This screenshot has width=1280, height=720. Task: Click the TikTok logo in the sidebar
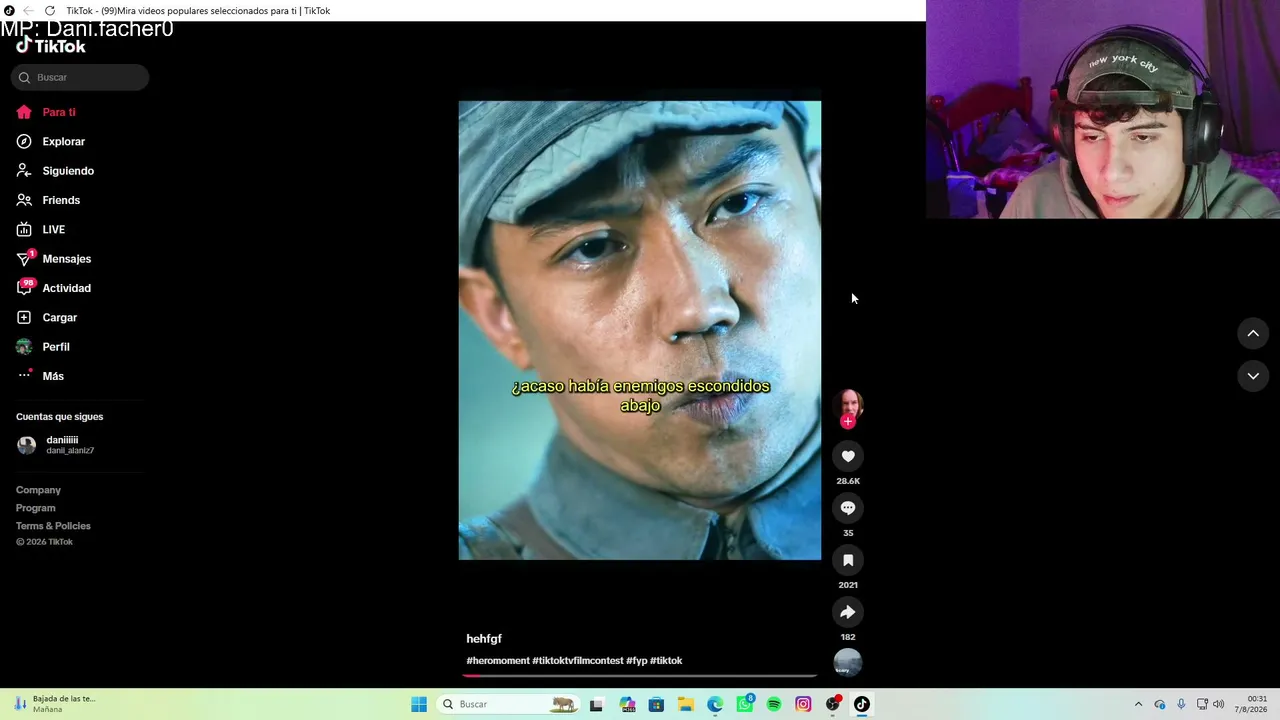(51, 46)
